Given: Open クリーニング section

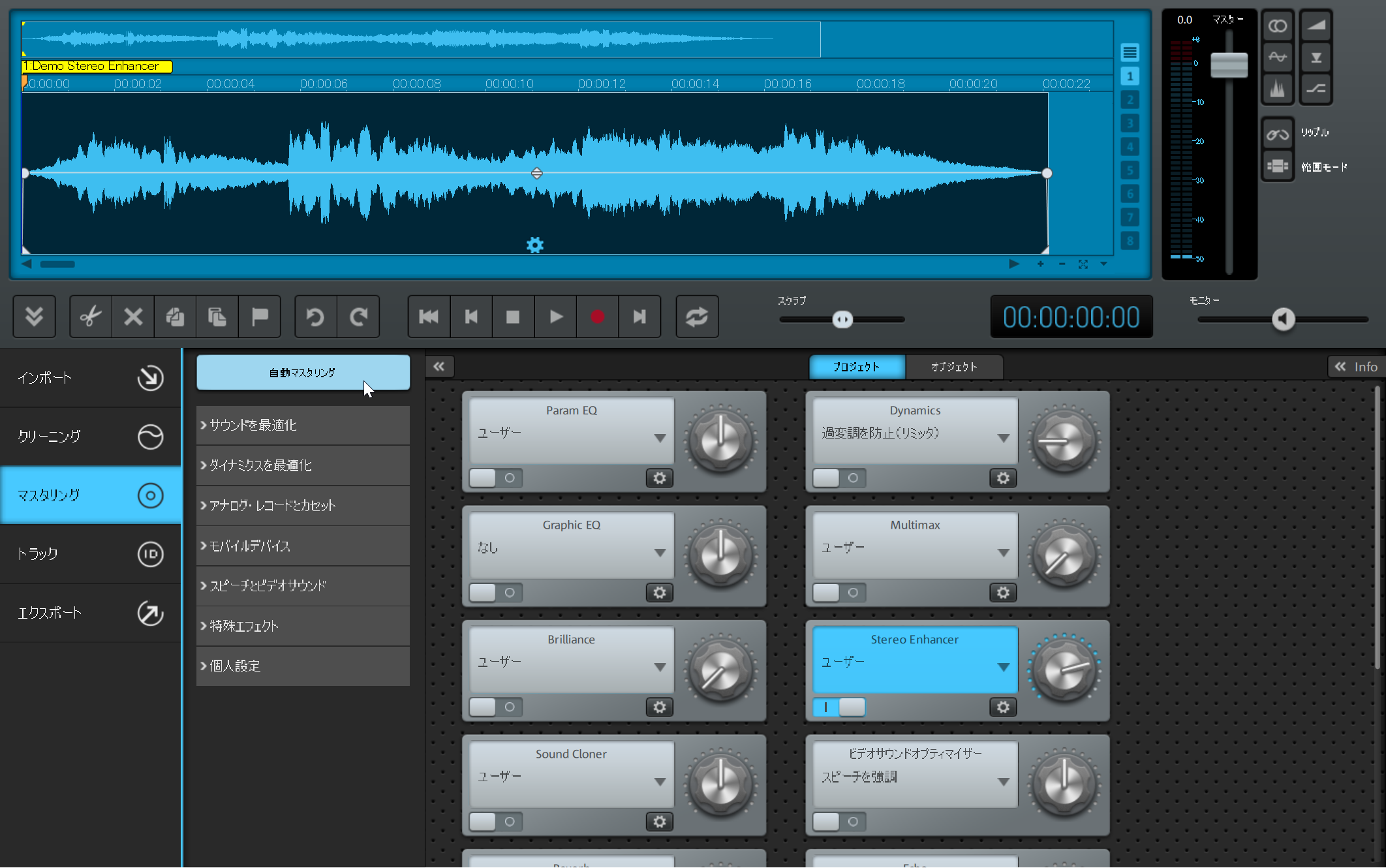Looking at the screenshot, I should tap(91, 437).
